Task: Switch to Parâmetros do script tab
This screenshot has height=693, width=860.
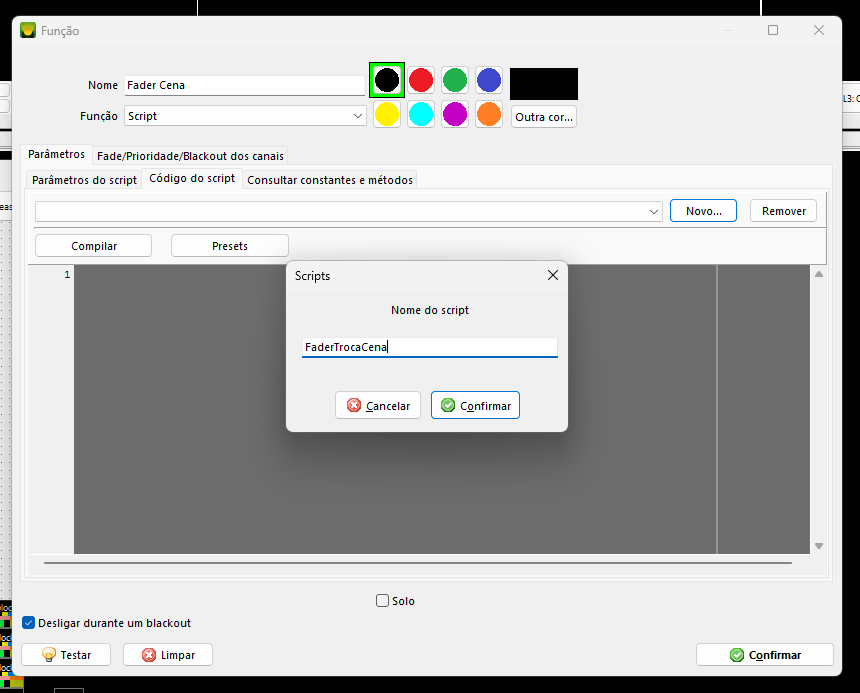Action: pos(84,180)
